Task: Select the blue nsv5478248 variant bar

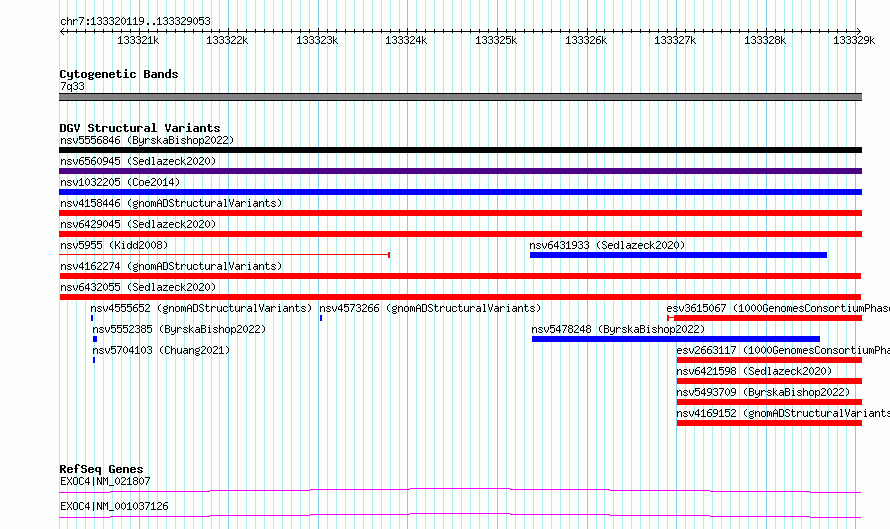Action: 675,339
